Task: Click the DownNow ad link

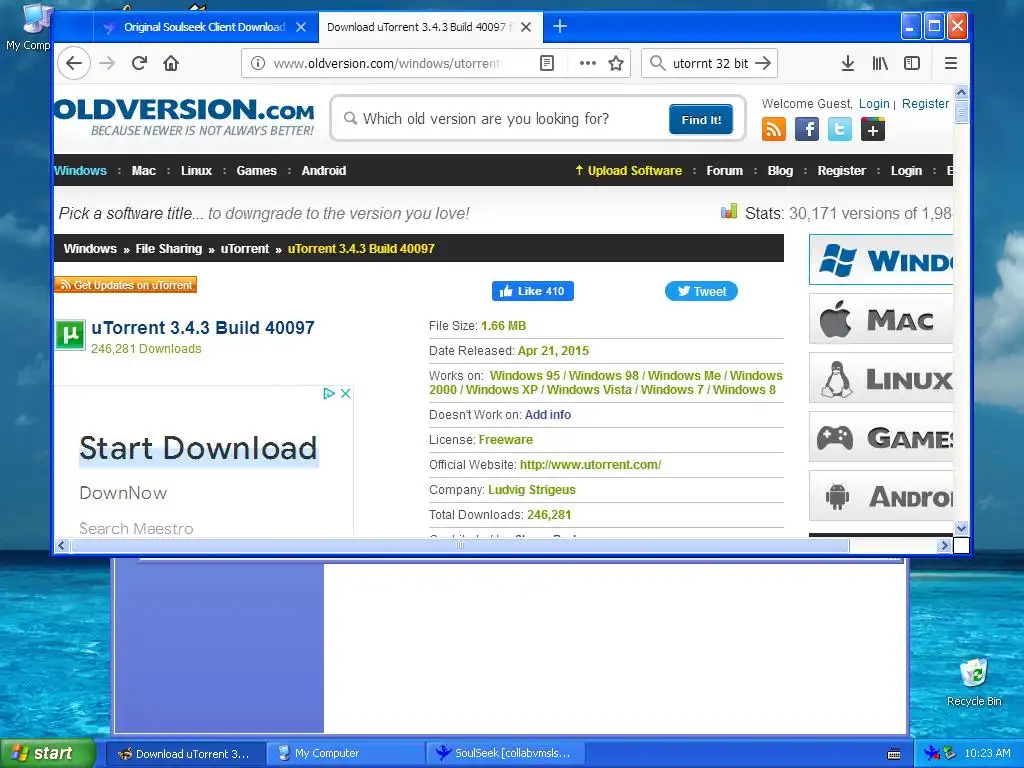Action: tap(123, 493)
